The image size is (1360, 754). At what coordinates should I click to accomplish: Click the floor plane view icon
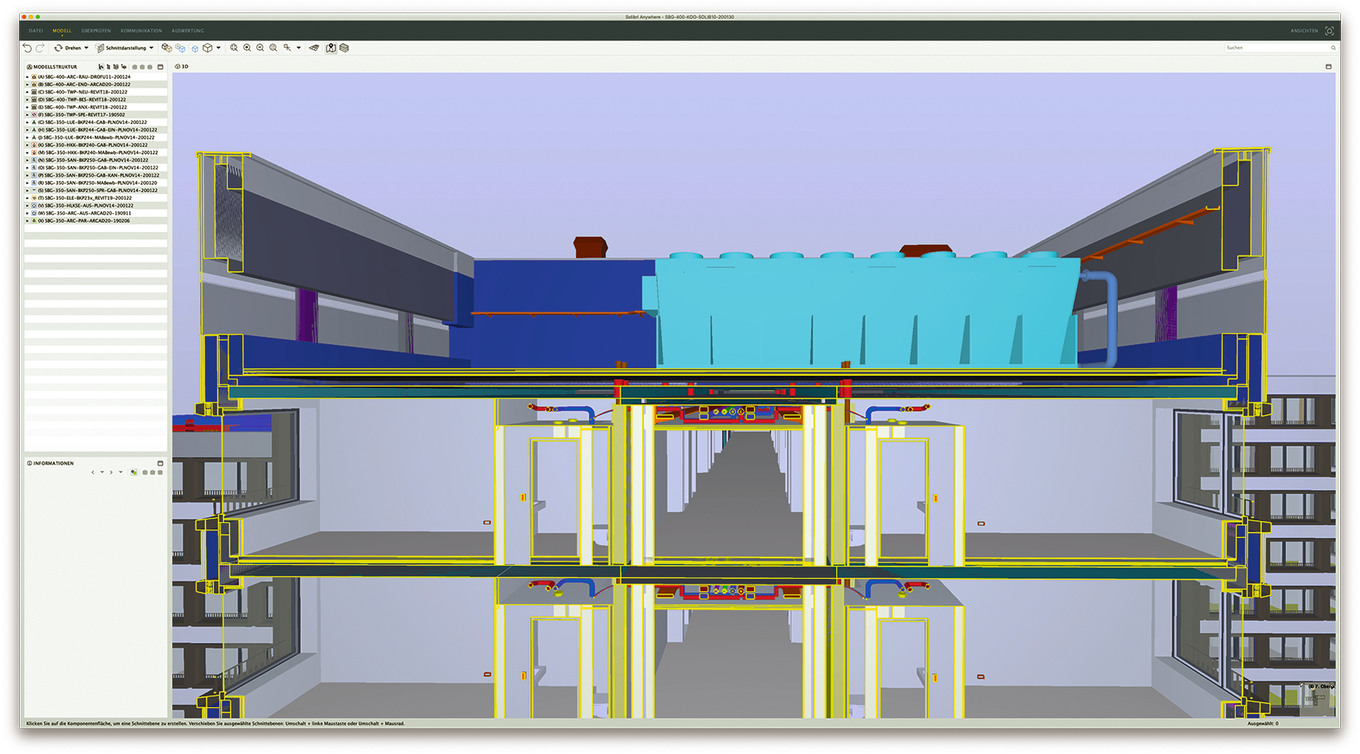click(314, 48)
